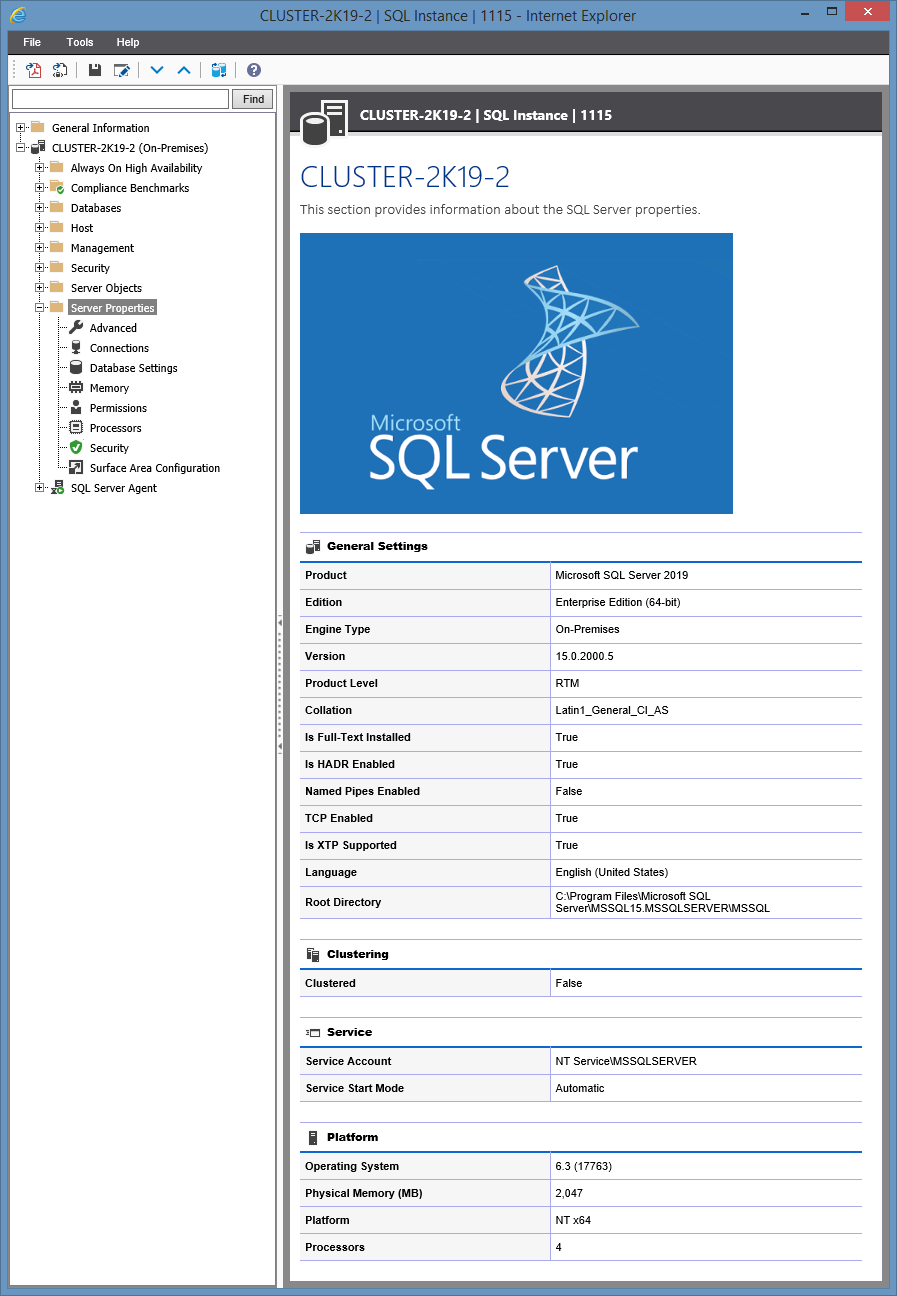
Task: Click inside the search input field
Action: click(119, 98)
